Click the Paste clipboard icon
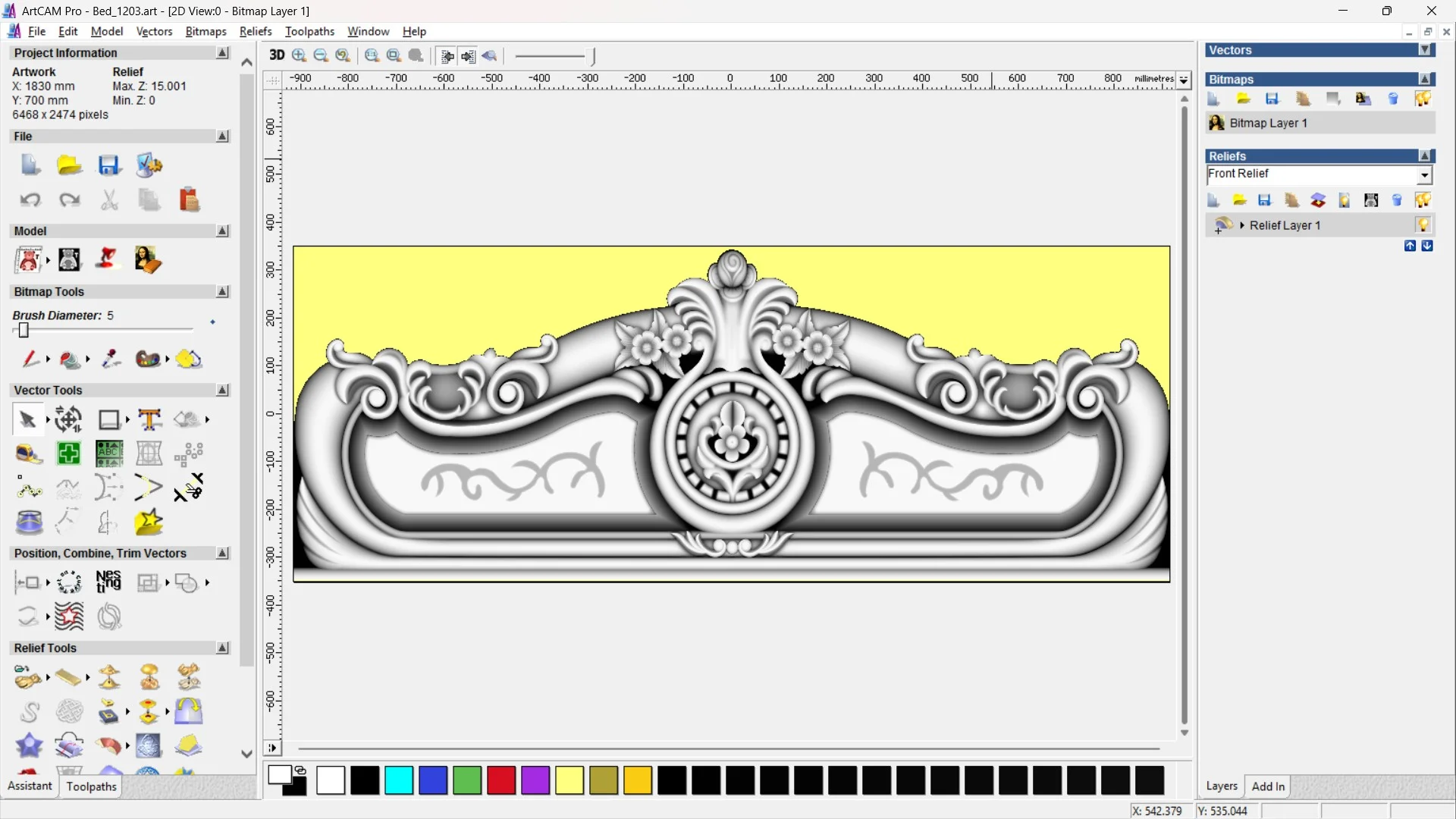The width and height of the screenshot is (1456, 819). (x=189, y=200)
